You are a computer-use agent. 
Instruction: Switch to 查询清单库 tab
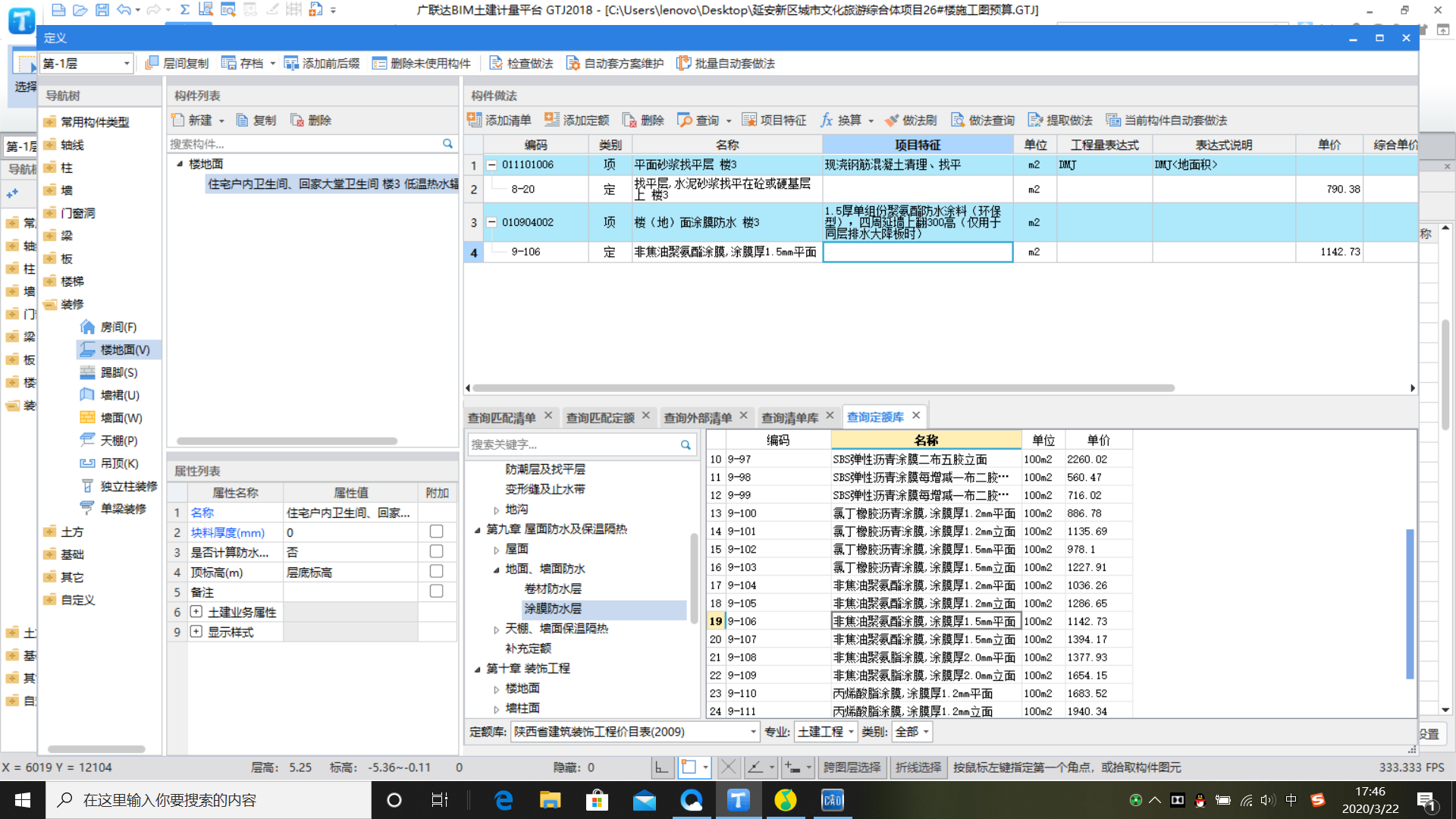789,417
